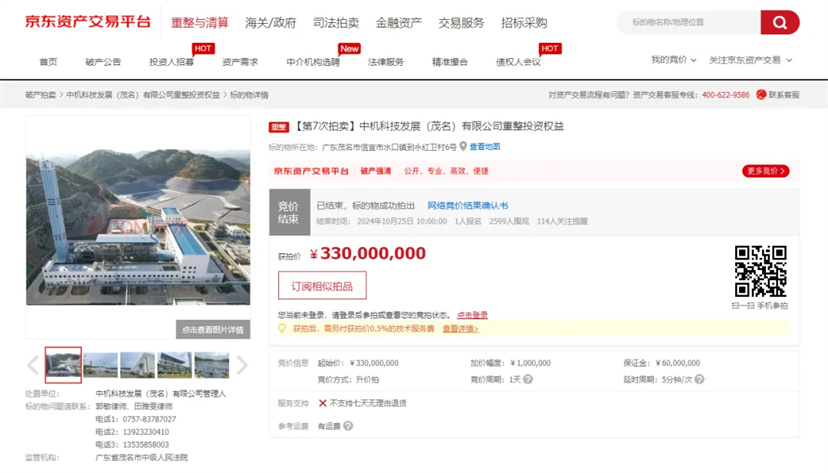Open the 司法拍卖 tab
The image size is (828, 473).
pyautogui.click(x=336, y=23)
